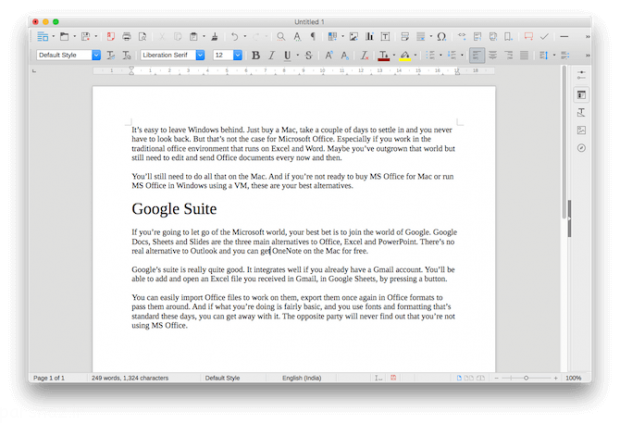Click the Insert Comment red icon

528,37
